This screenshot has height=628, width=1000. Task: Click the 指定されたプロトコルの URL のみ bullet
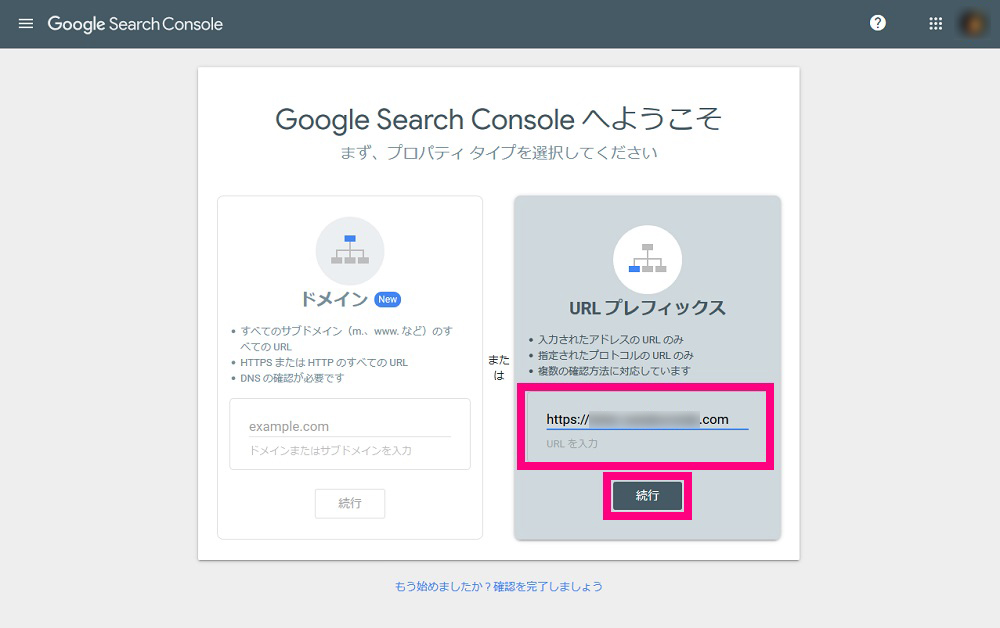click(x=615, y=355)
